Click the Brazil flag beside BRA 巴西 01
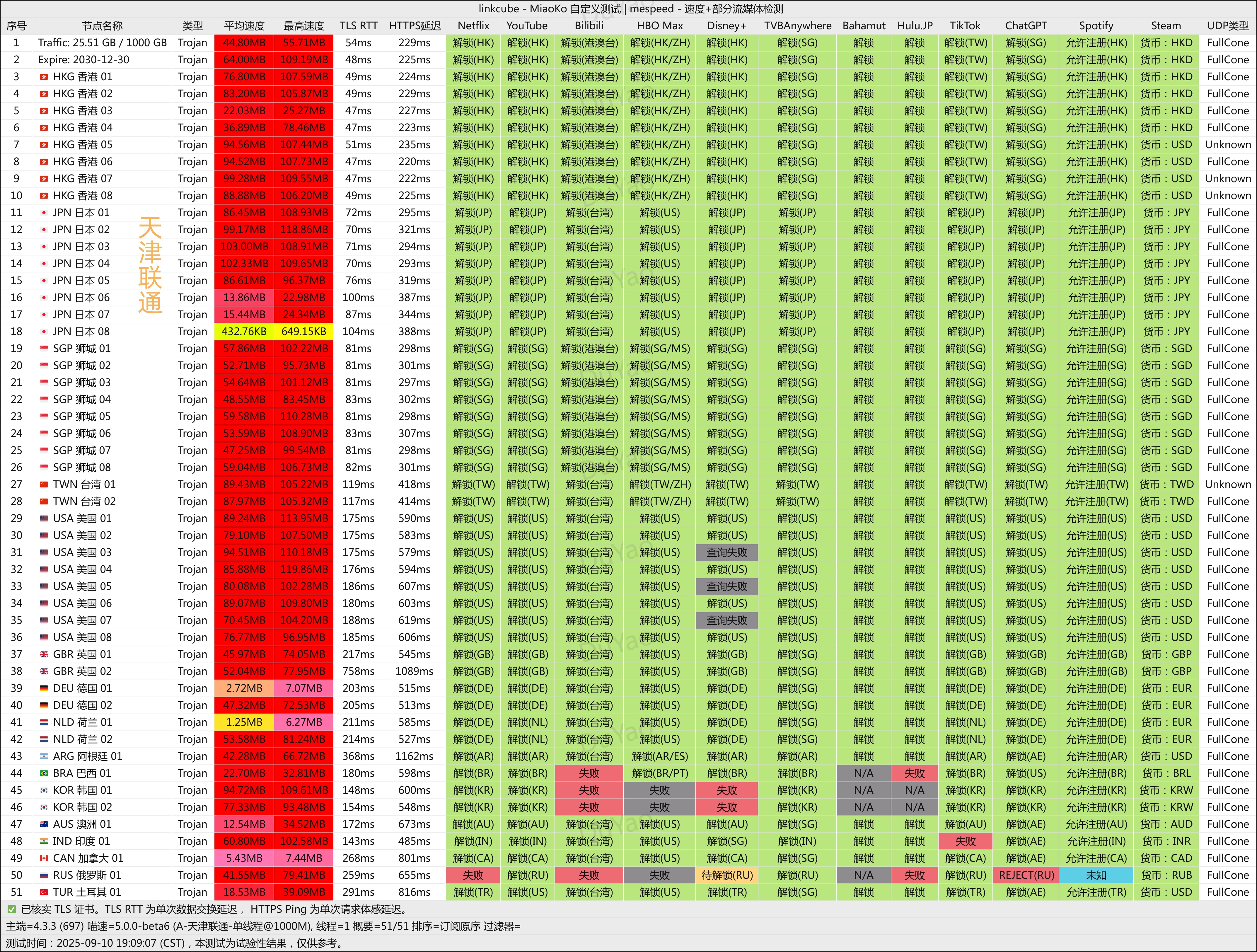 coord(44,774)
